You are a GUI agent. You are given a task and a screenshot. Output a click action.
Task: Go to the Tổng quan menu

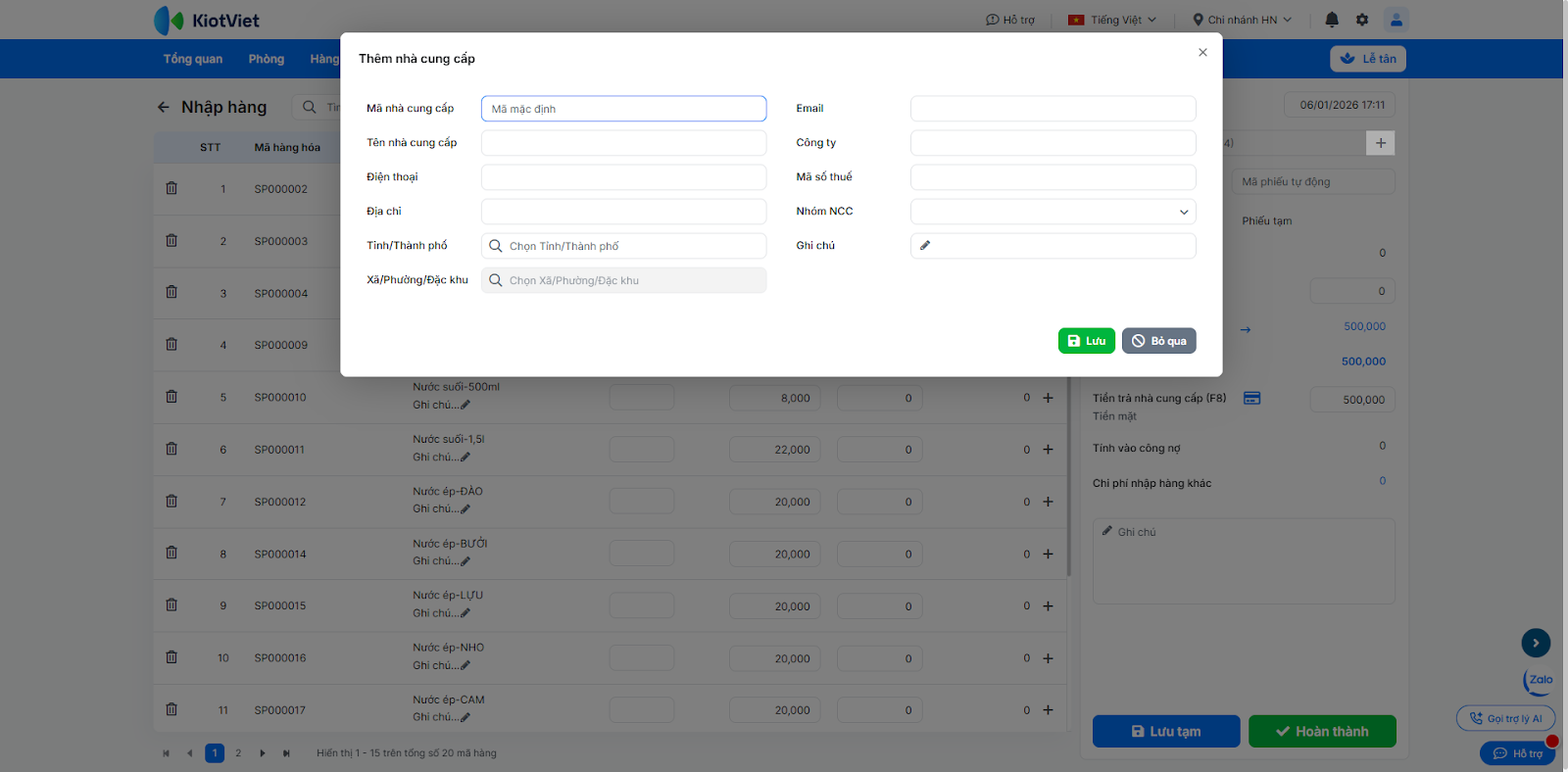click(193, 59)
